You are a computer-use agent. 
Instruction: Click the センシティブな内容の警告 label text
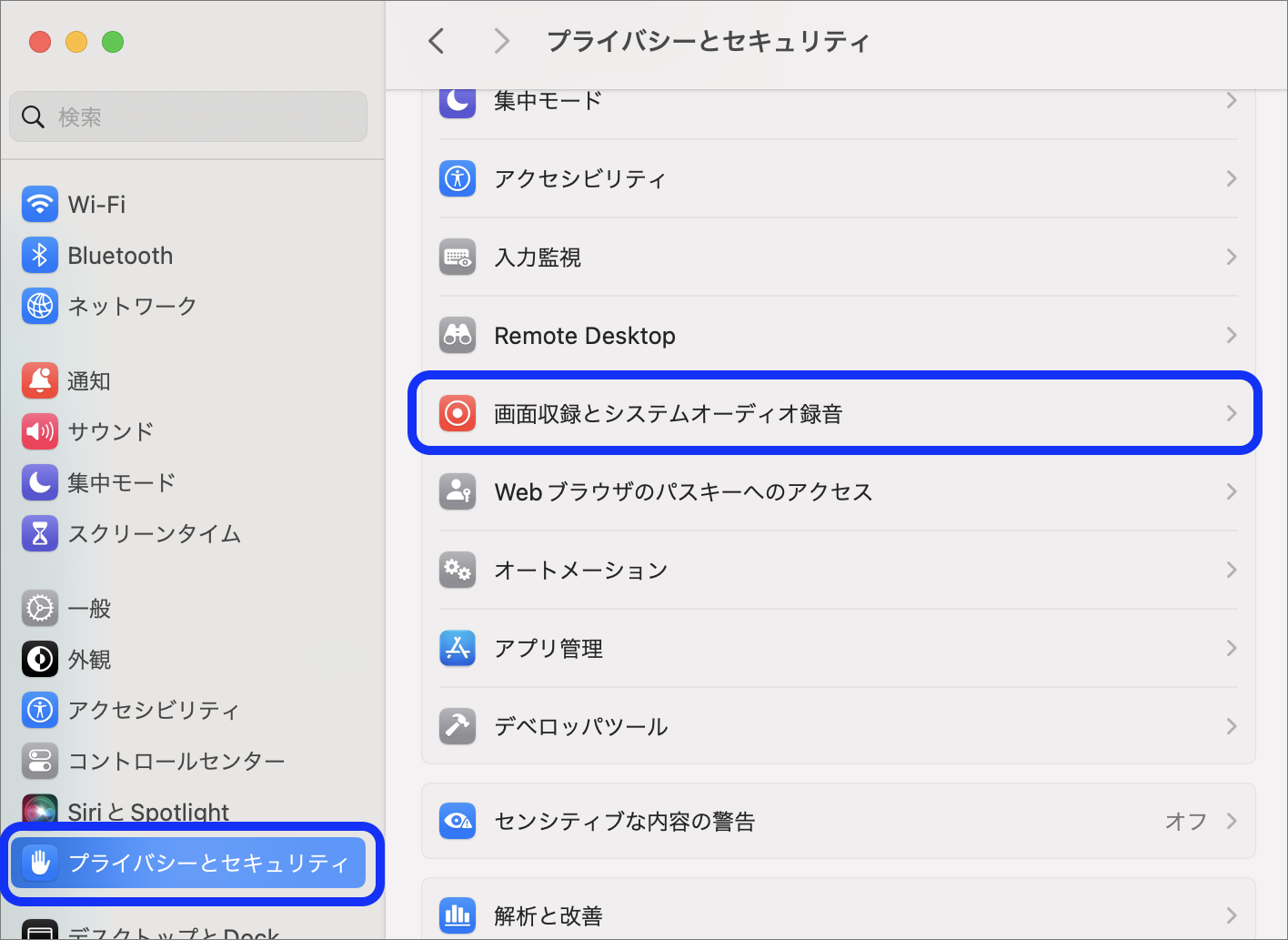tap(625, 822)
